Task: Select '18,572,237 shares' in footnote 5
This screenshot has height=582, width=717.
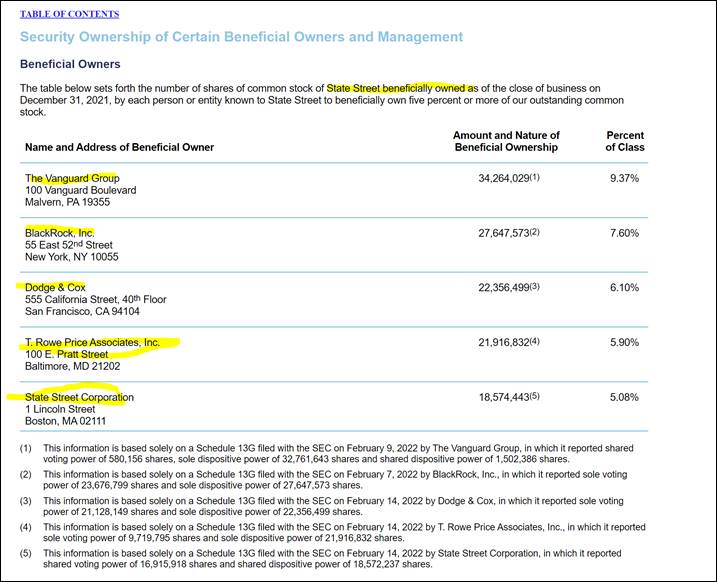Action: [x=392, y=564]
